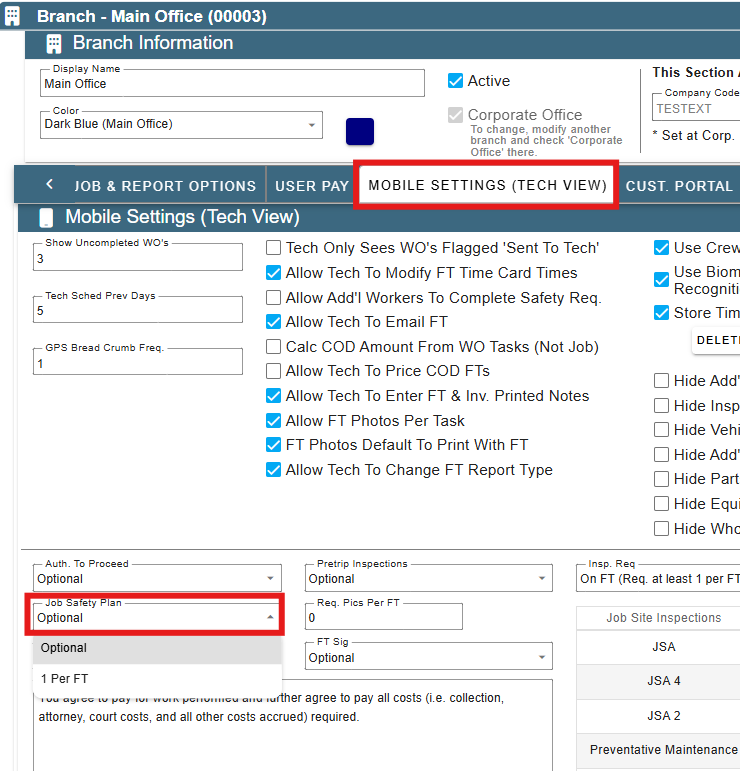Toggle the Use Crew checkbox
The width and height of the screenshot is (740, 771).
click(x=661, y=248)
